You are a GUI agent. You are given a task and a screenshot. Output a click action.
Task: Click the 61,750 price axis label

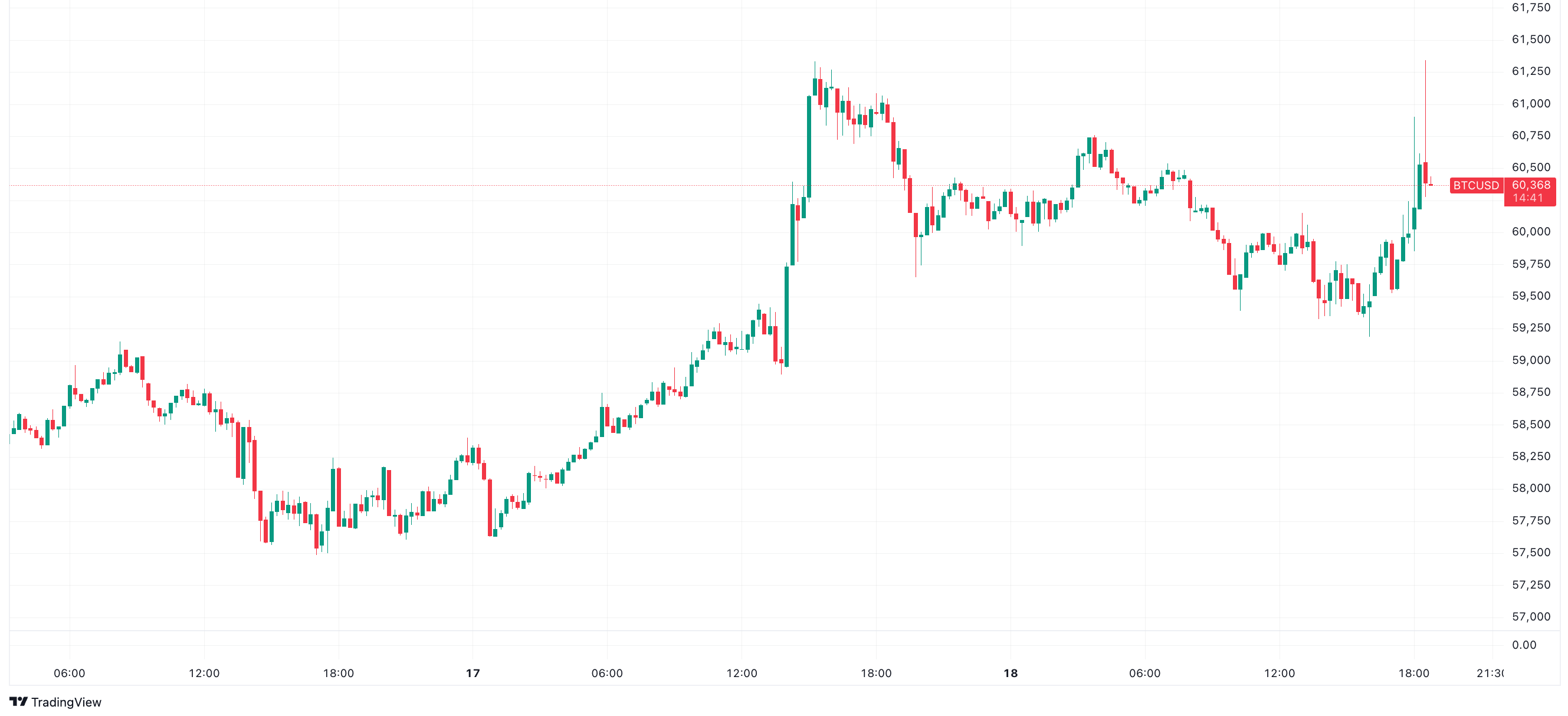point(1530,7)
